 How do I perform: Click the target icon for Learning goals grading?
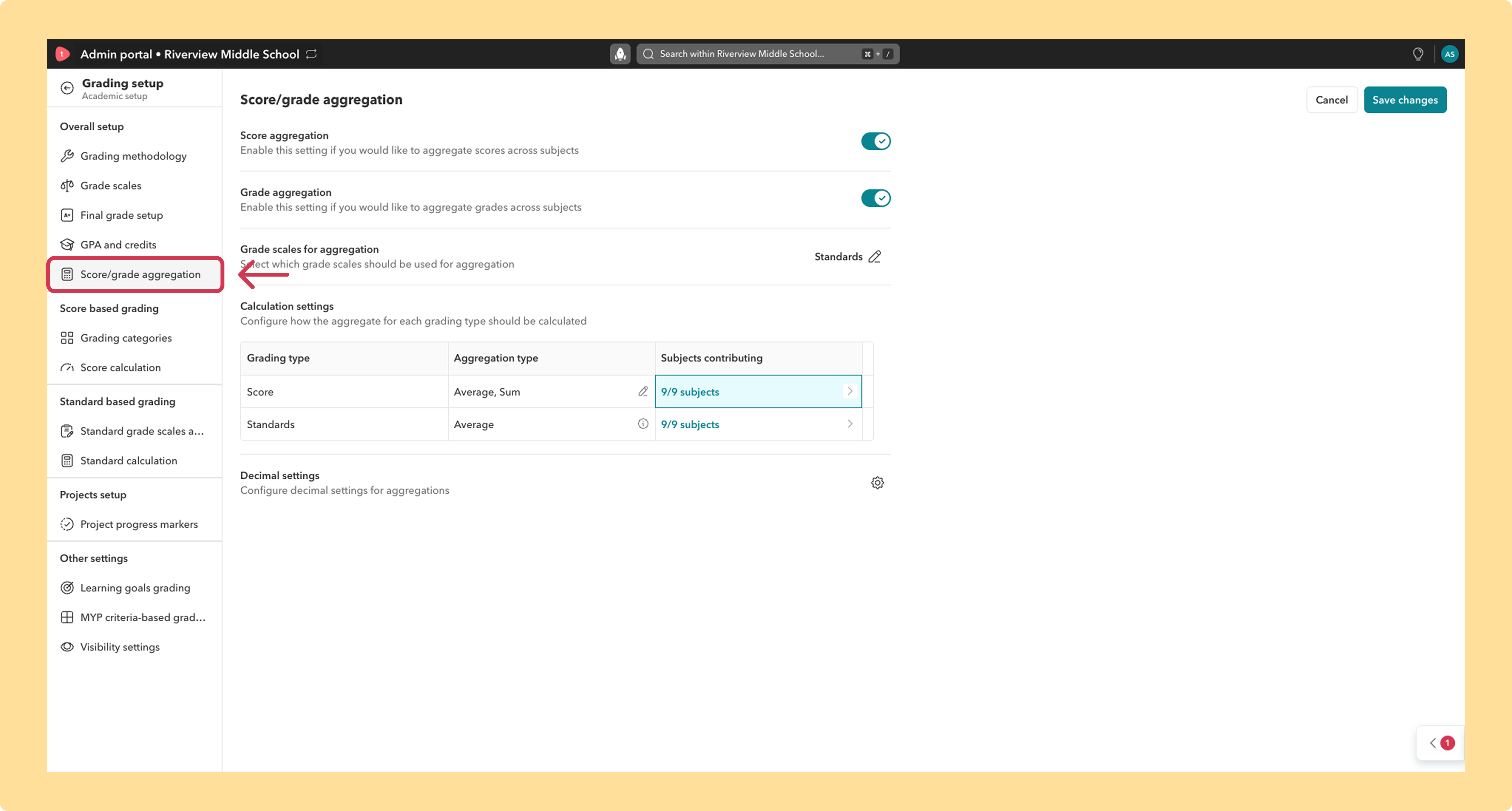coord(67,588)
